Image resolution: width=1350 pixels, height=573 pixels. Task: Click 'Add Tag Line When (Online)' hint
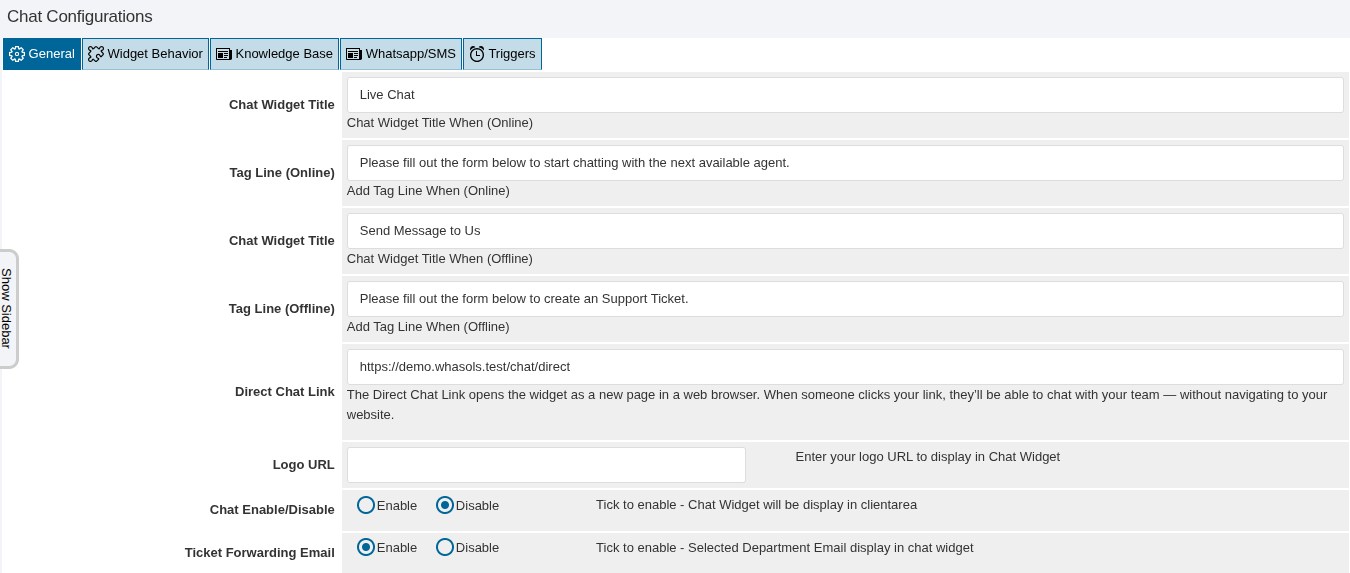pyautogui.click(x=428, y=191)
